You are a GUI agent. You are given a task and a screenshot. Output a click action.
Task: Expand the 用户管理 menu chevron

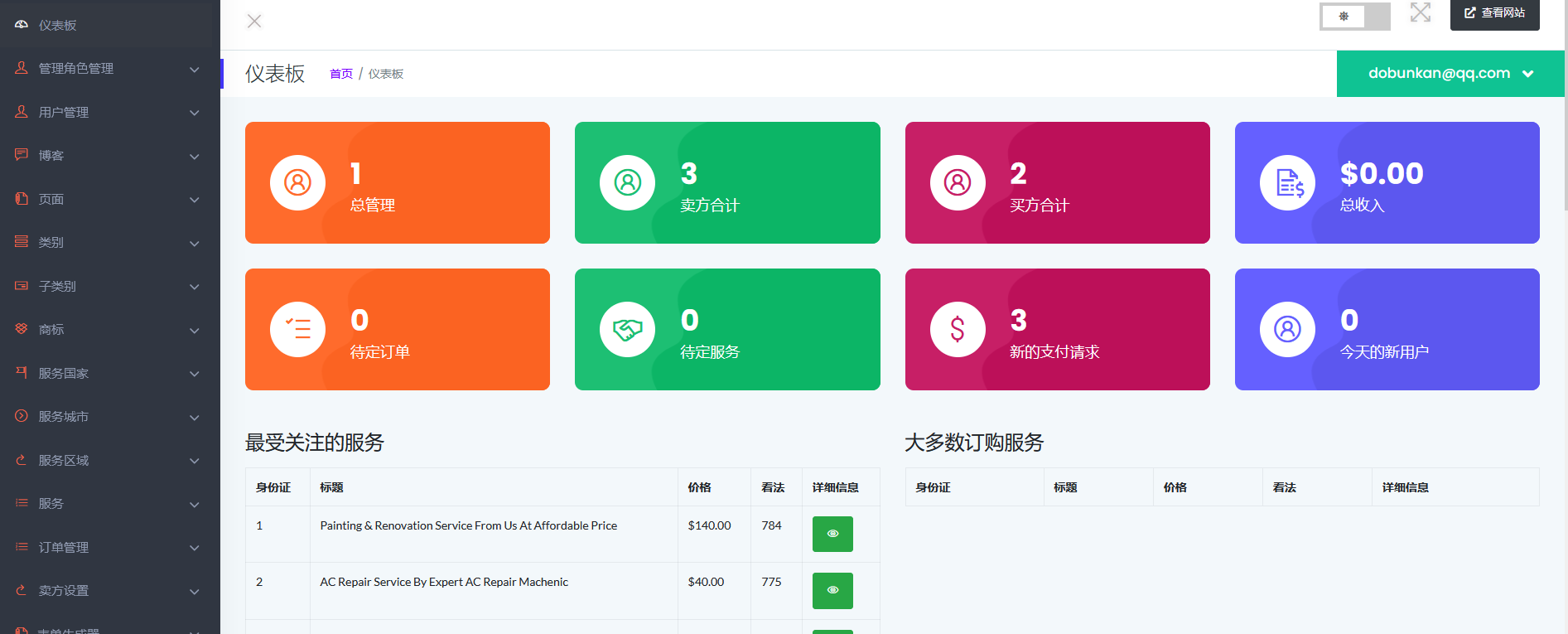[x=195, y=113]
